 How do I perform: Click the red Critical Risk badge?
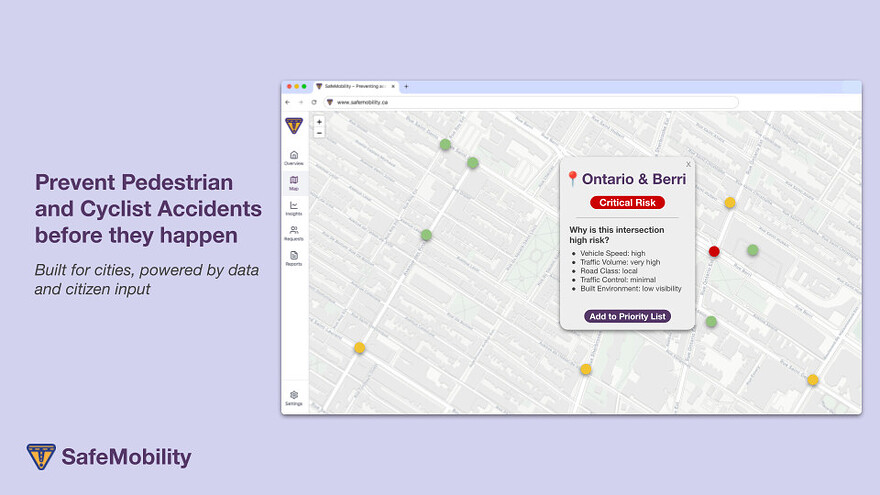click(x=627, y=203)
